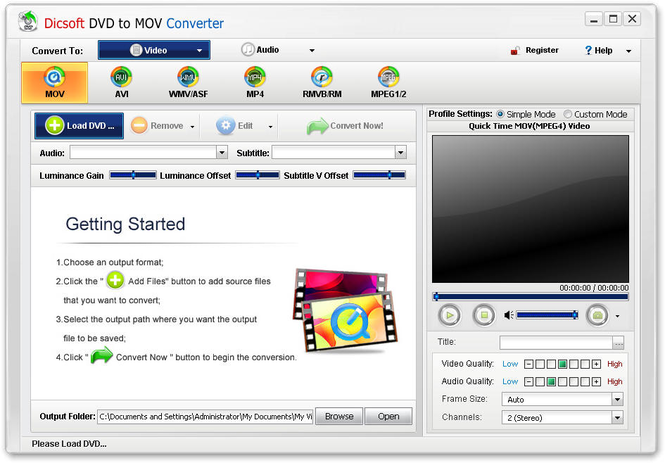This screenshot has height=463, width=665.
Task: Click the 'Getting Started' heading
Action: 126,224
